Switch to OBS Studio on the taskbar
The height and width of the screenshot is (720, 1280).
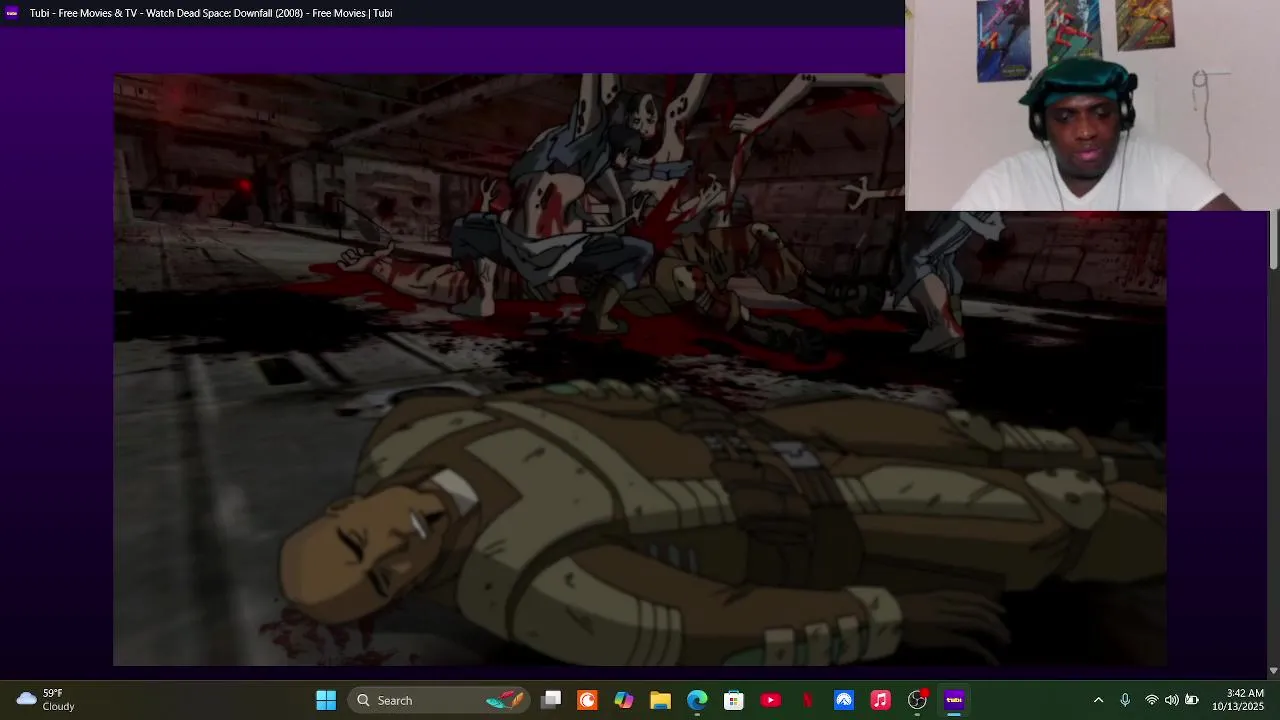click(x=917, y=700)
